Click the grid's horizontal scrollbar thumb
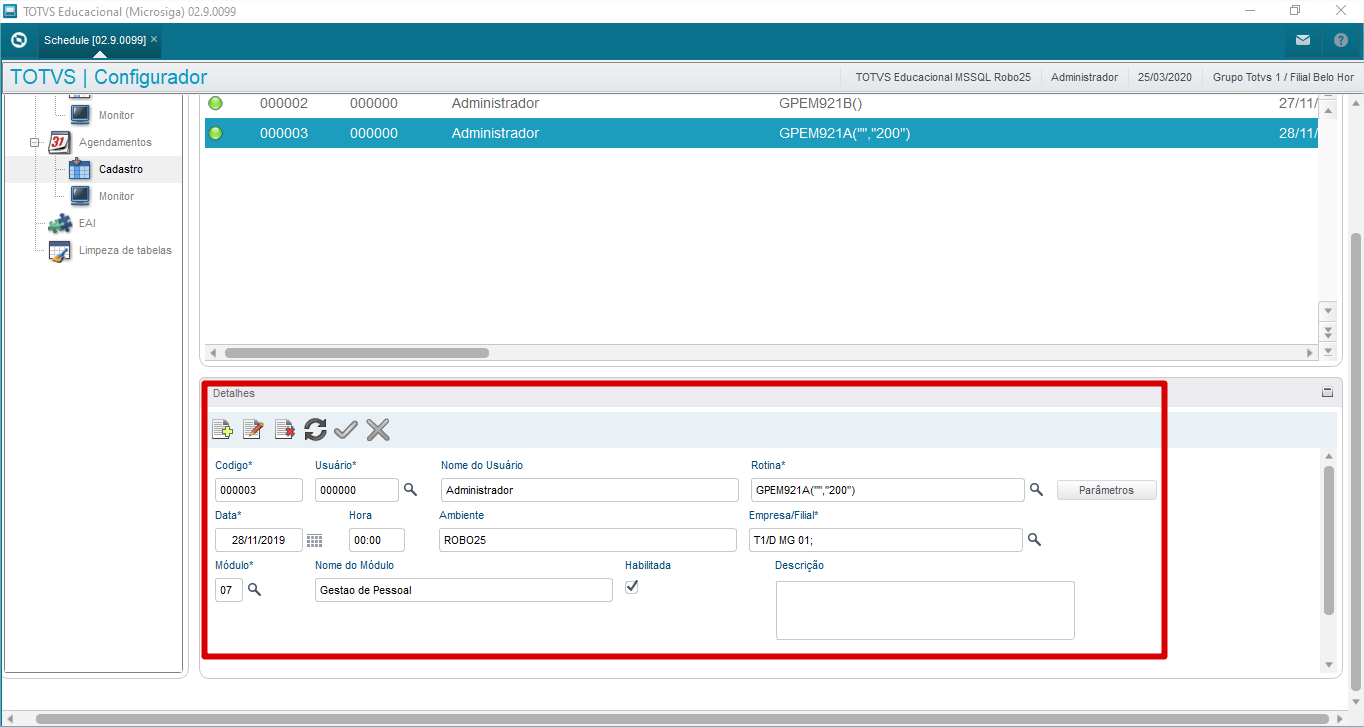 pyautogui.click(x=357, y=353)
